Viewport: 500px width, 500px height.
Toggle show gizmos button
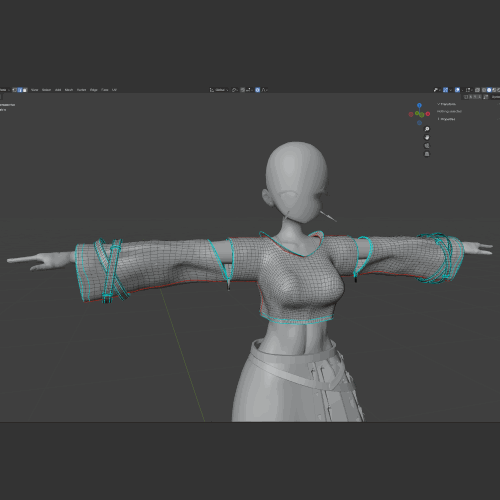pyautogui.click(x=445, y=90)
